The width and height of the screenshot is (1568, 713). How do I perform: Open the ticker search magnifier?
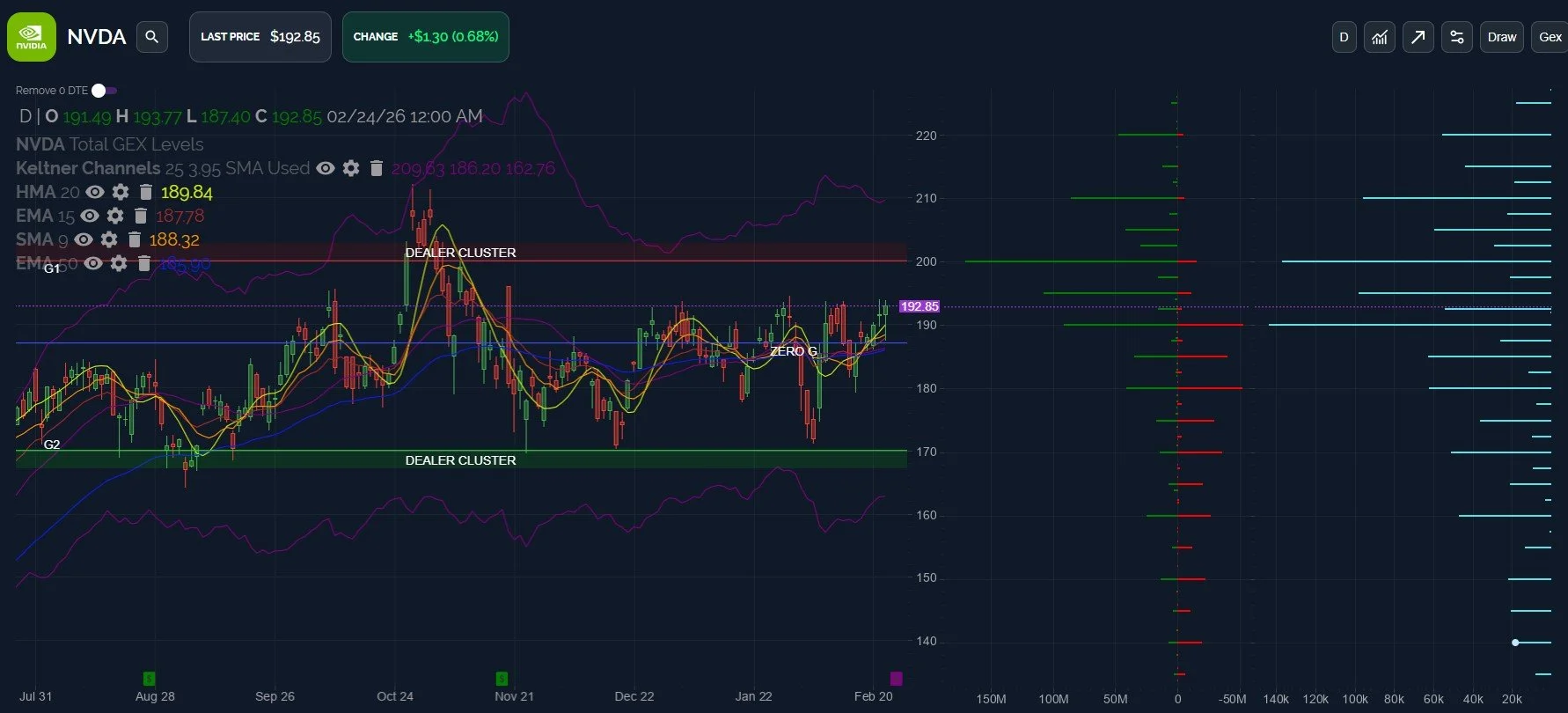(x=152, y=37)
